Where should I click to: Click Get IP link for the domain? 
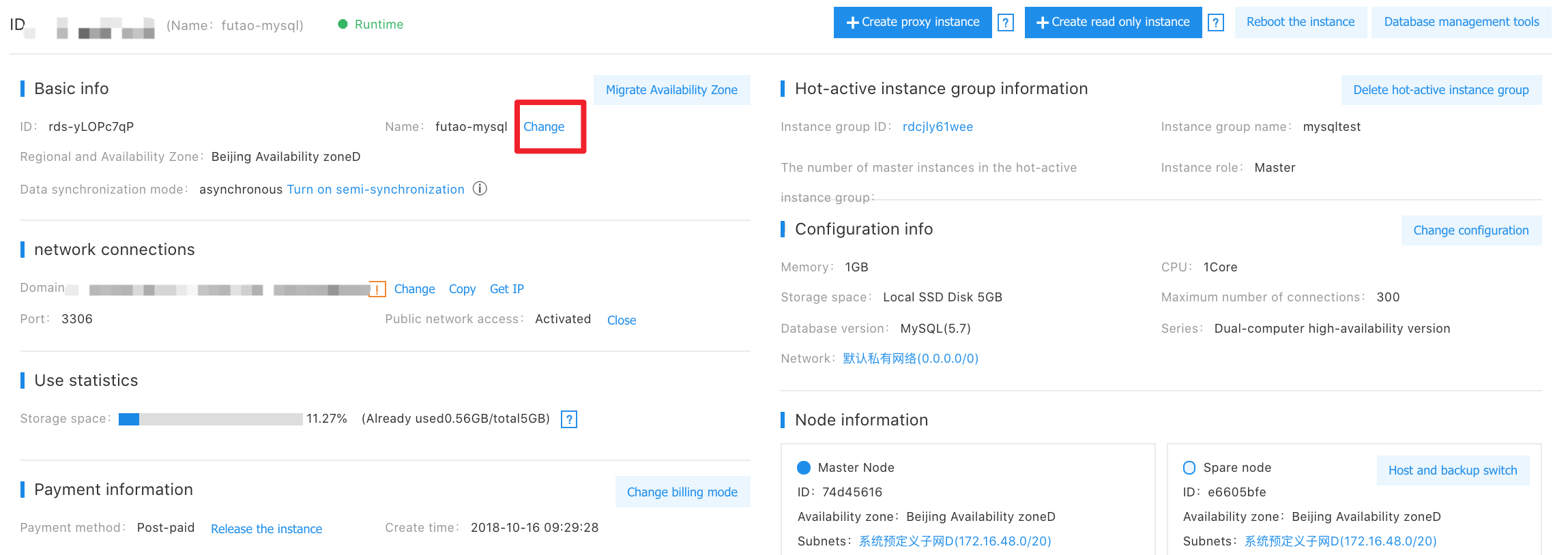pos(506,289)
